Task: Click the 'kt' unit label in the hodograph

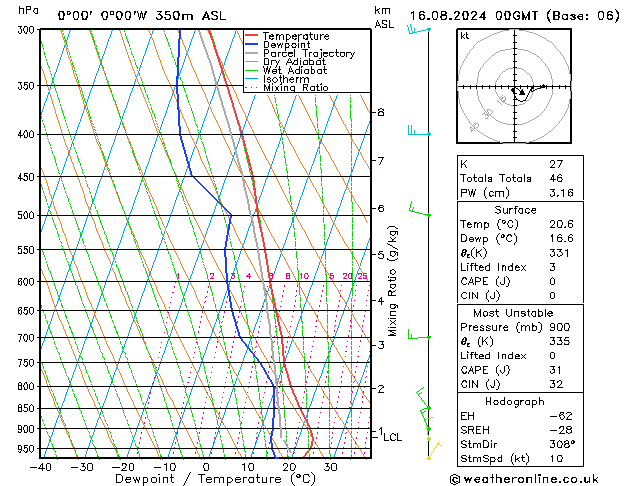Action: 465,36
